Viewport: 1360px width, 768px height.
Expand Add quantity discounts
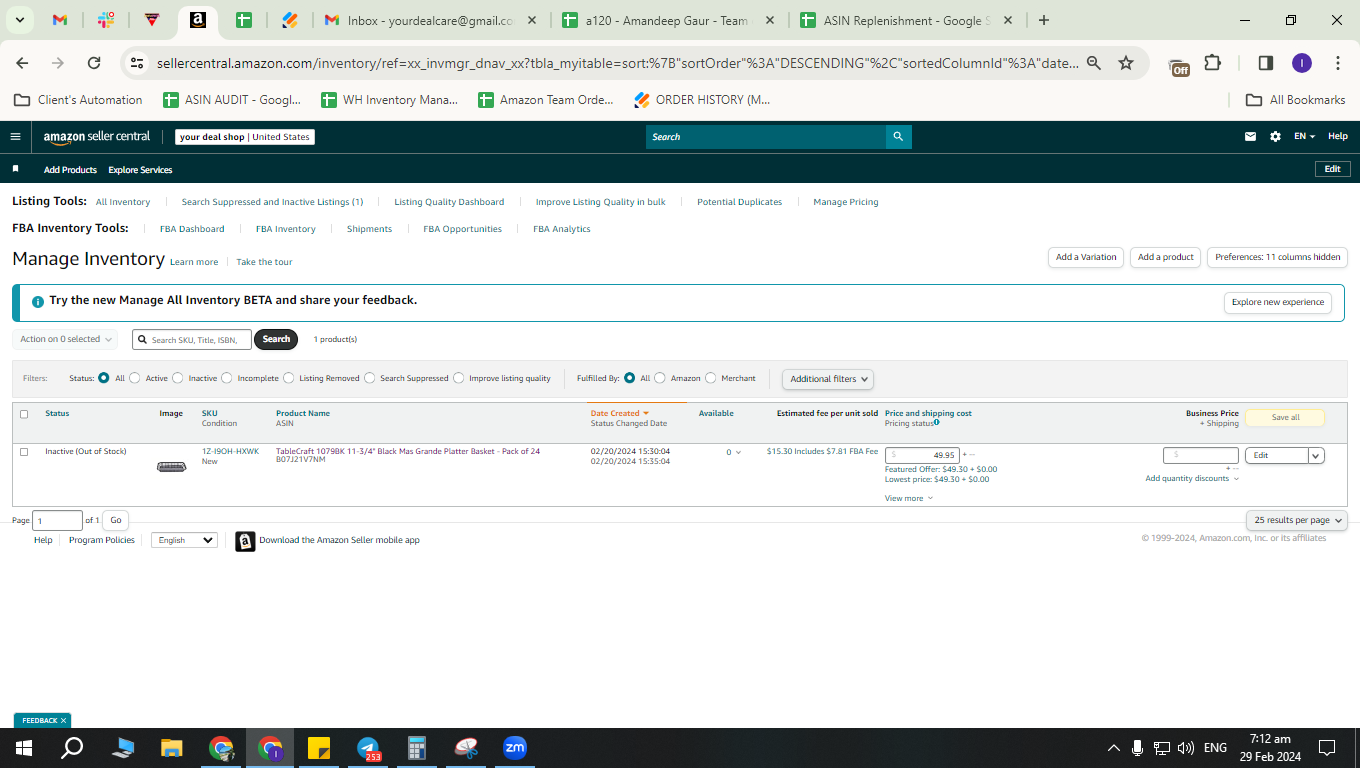click(x=1192, y=479)
